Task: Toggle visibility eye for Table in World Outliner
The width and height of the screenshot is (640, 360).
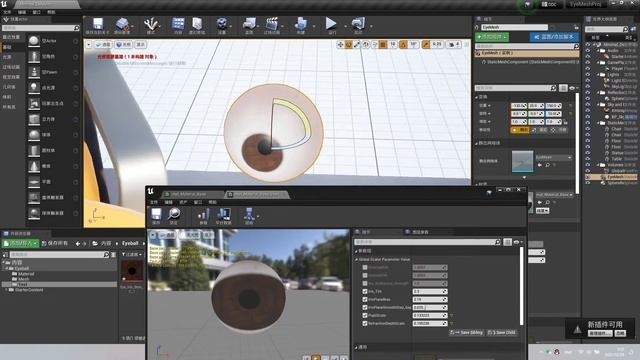Action: click(x=588, y=159)
